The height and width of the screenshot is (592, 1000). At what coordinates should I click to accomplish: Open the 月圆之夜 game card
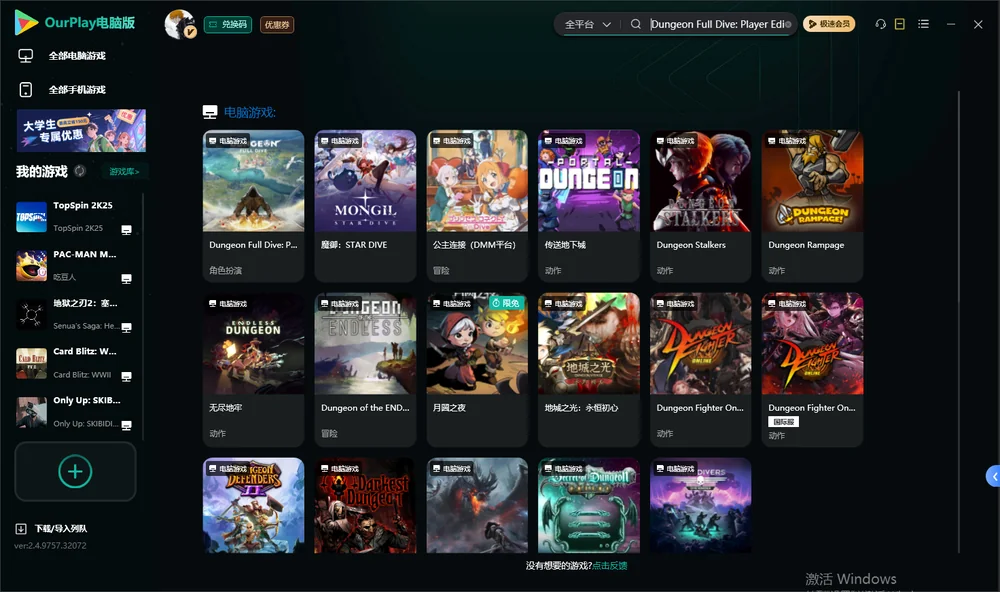click(x=477, y=369)
